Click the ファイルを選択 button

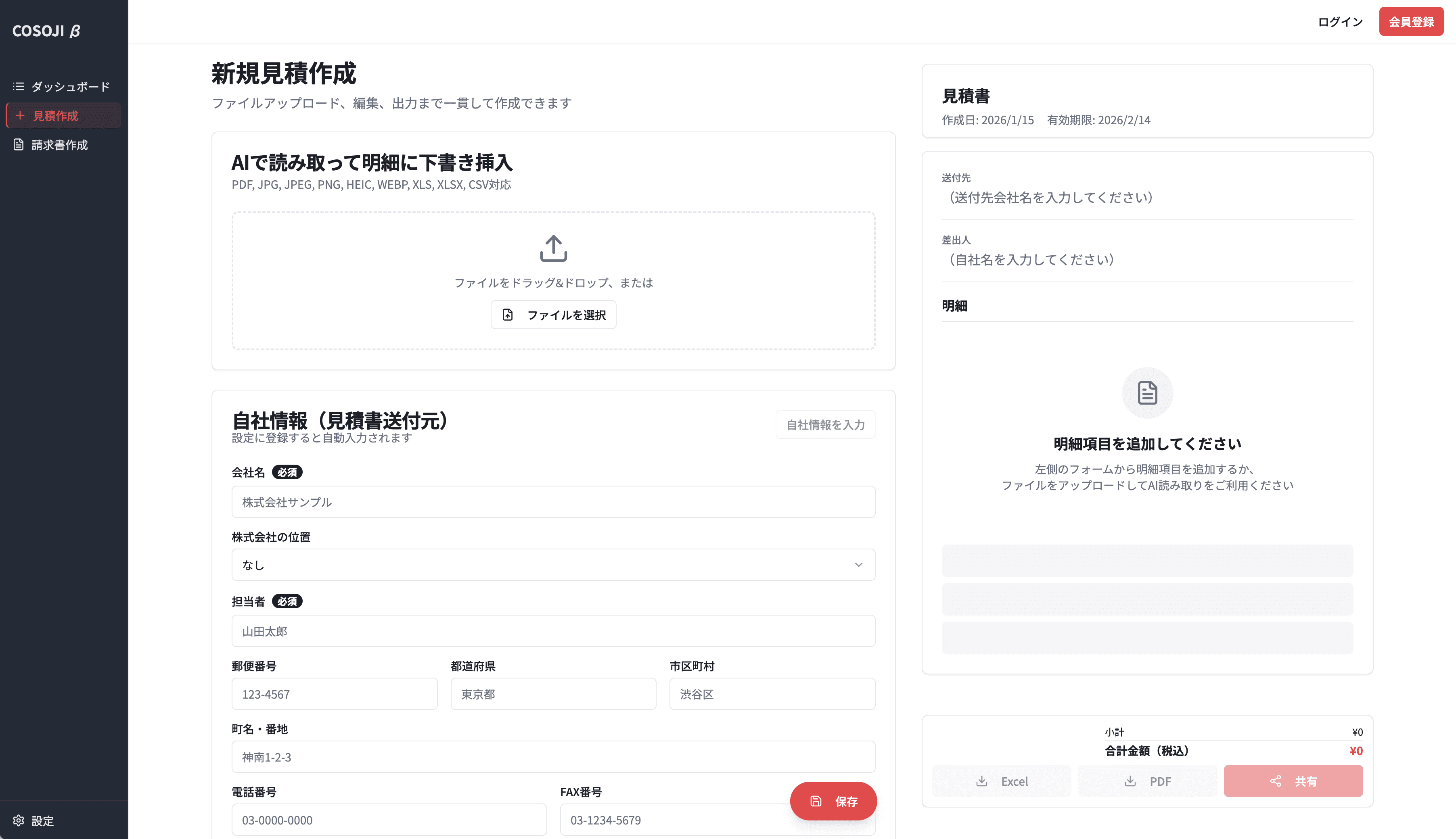click(553, 315)
